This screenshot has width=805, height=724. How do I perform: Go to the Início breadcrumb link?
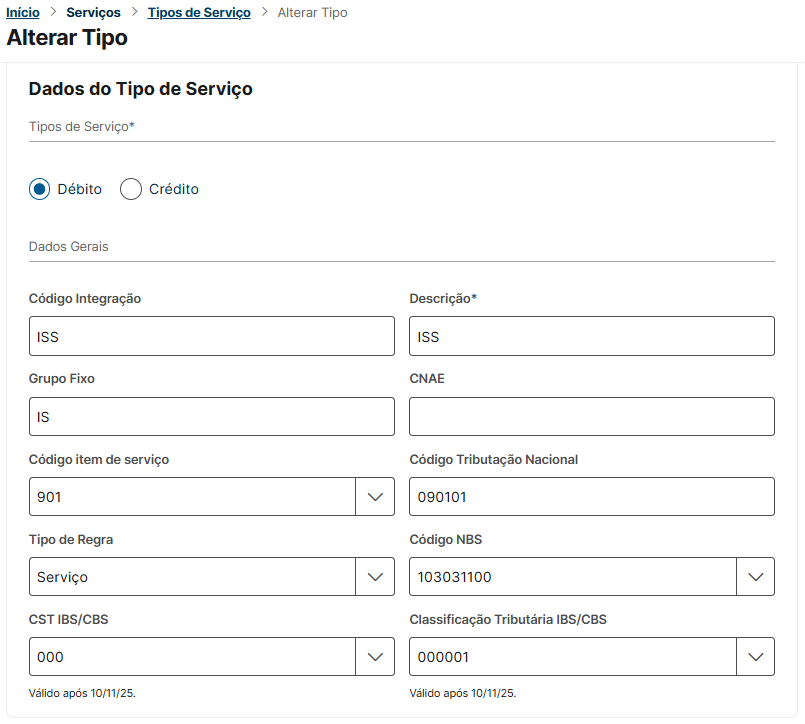pyautogui.click(x=23, y=13)
